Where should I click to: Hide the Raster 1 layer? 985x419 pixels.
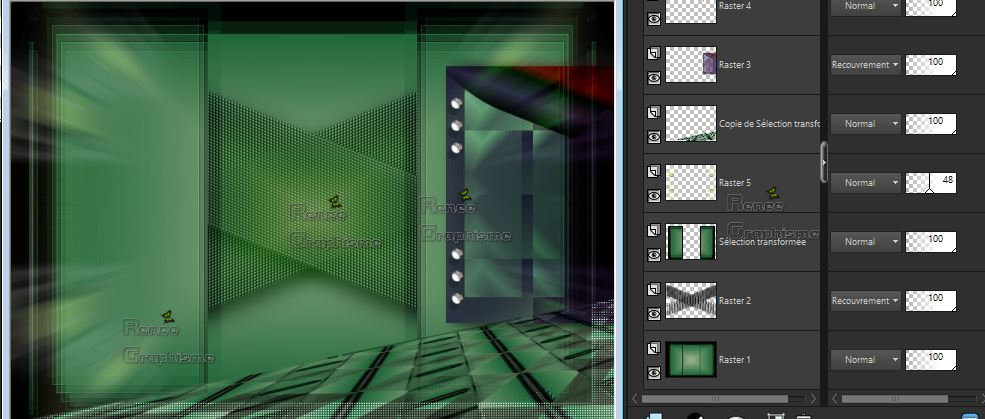click(654, 373)
